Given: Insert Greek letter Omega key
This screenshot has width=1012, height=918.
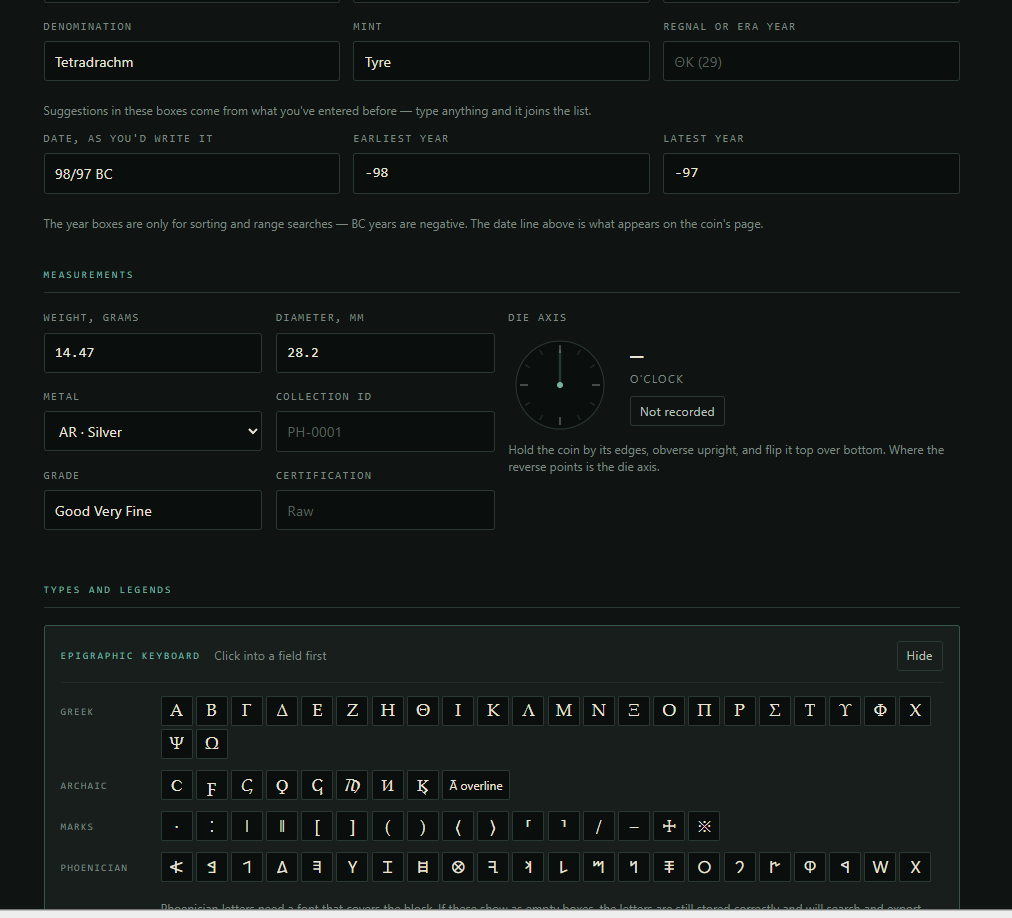Looking at the screenshot, I should pyautogui.click(x=211, y=743).
